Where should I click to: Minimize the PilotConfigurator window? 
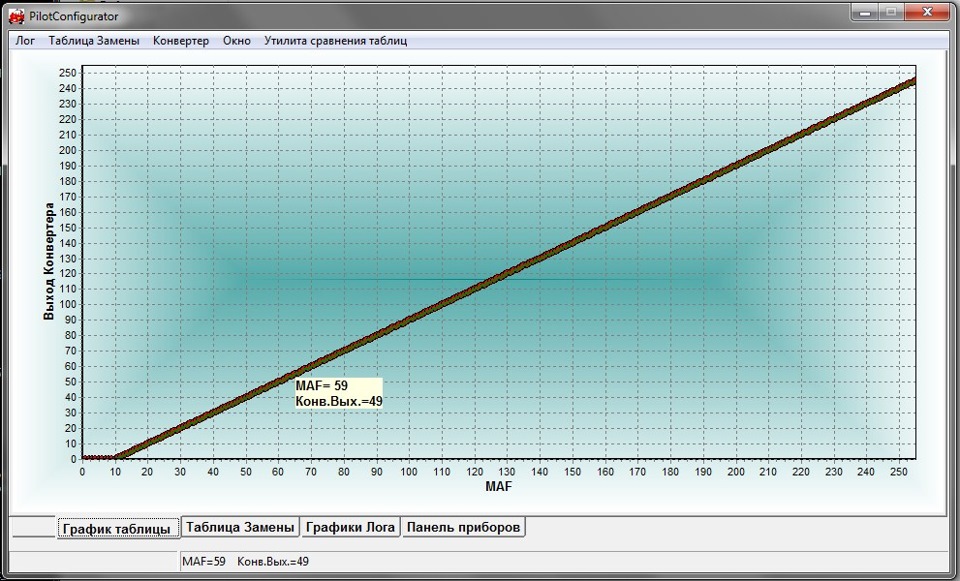point(865,12)
